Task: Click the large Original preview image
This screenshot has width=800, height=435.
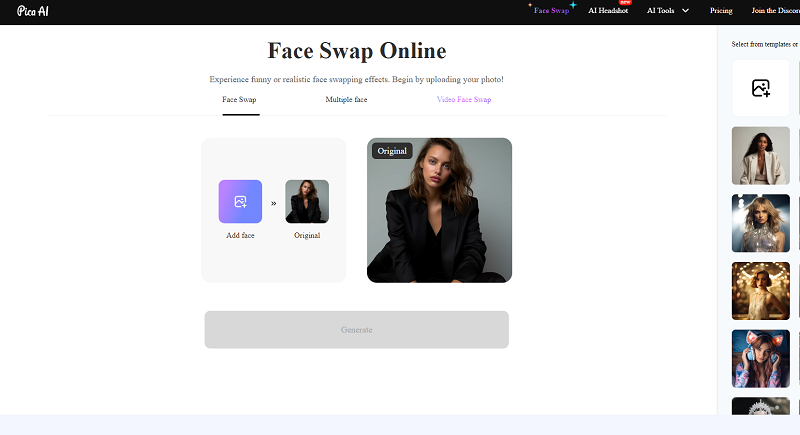Action: point(439,210)
